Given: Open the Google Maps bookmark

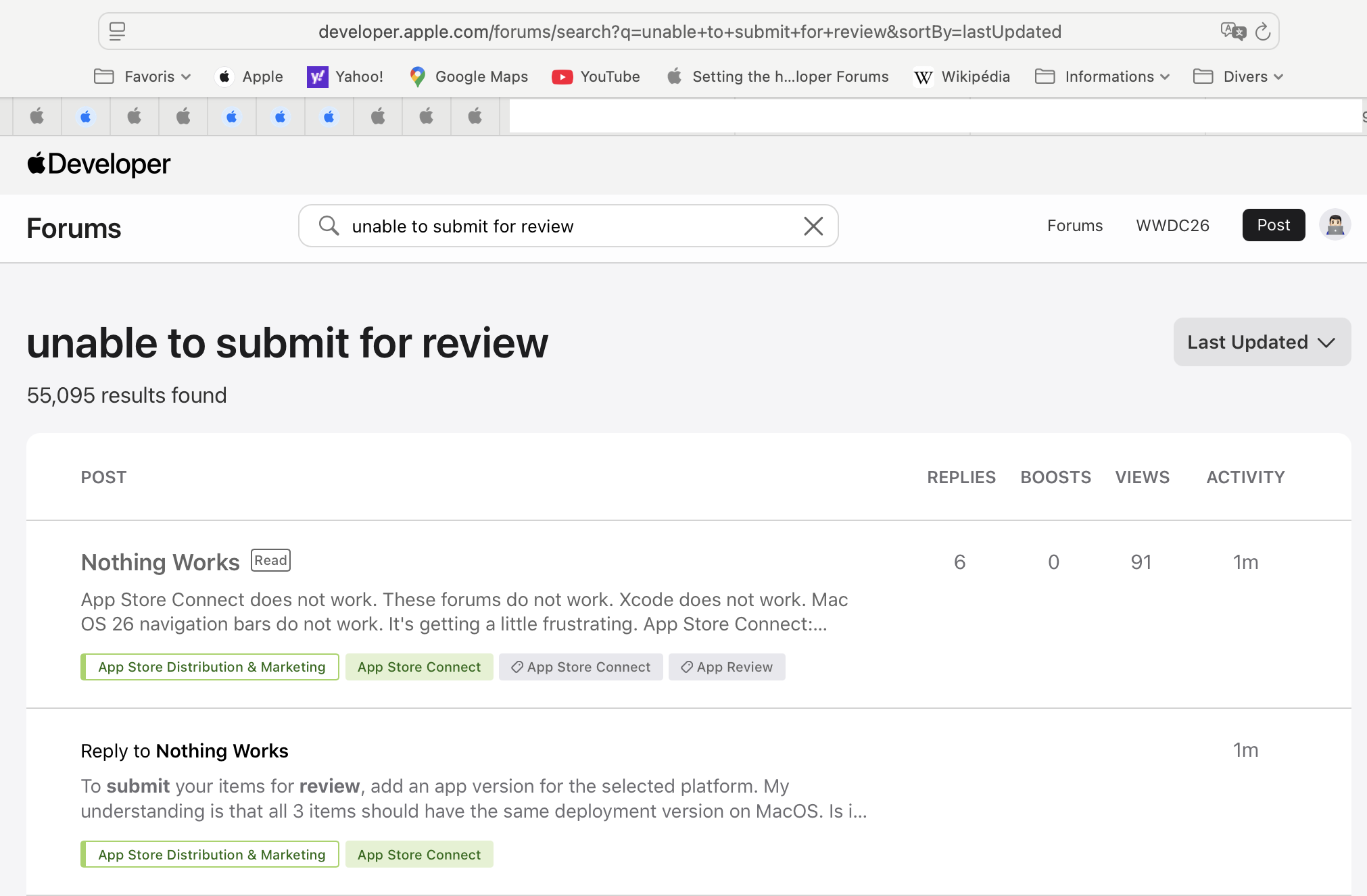Looking at the screenshot, I should pos(469,76).
